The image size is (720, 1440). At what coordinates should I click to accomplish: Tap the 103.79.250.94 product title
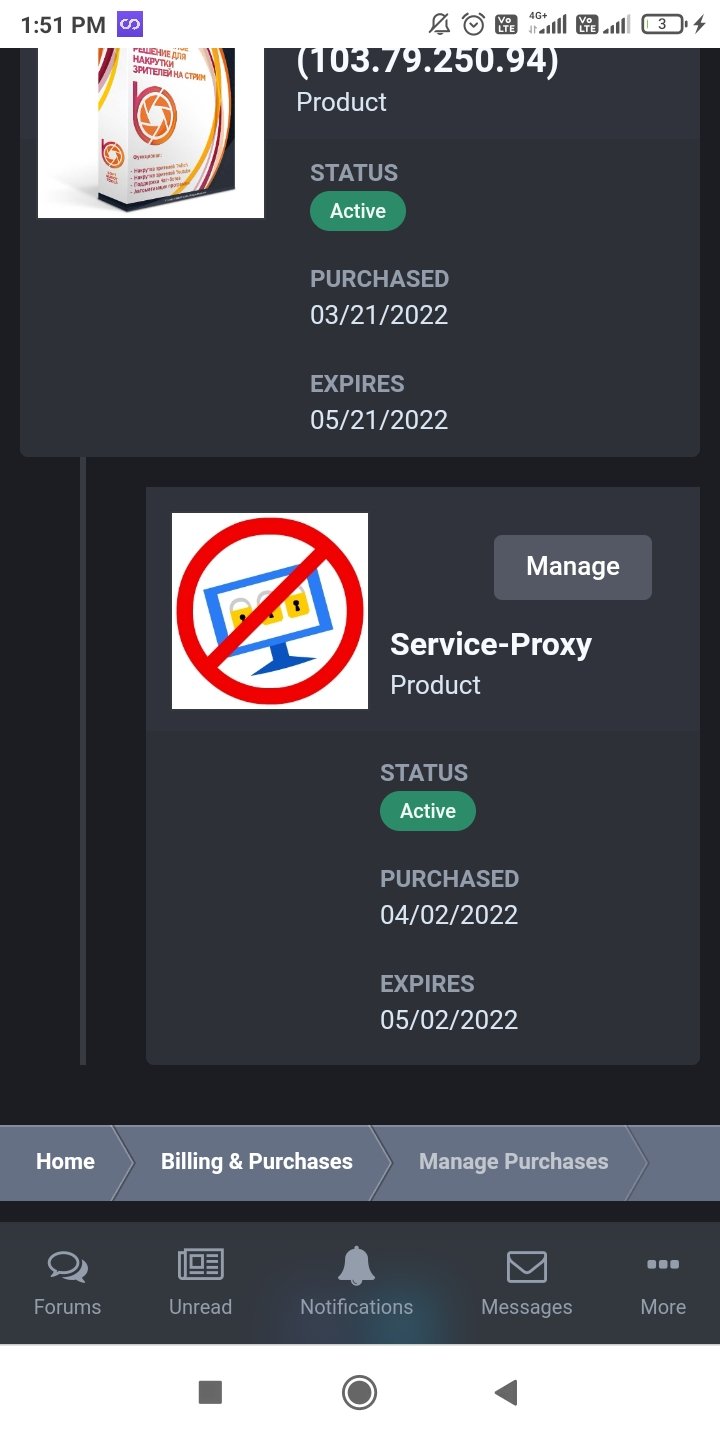pos(427,62)
